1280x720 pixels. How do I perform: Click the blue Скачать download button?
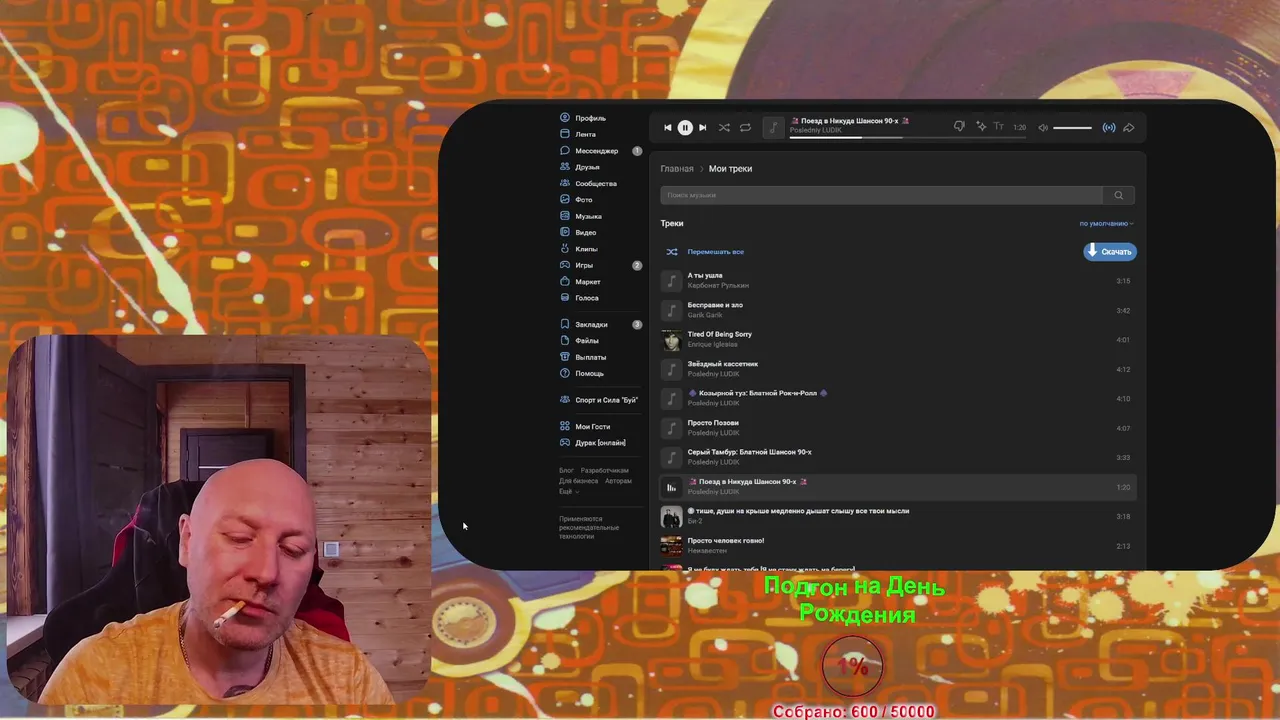point(1110,251)
